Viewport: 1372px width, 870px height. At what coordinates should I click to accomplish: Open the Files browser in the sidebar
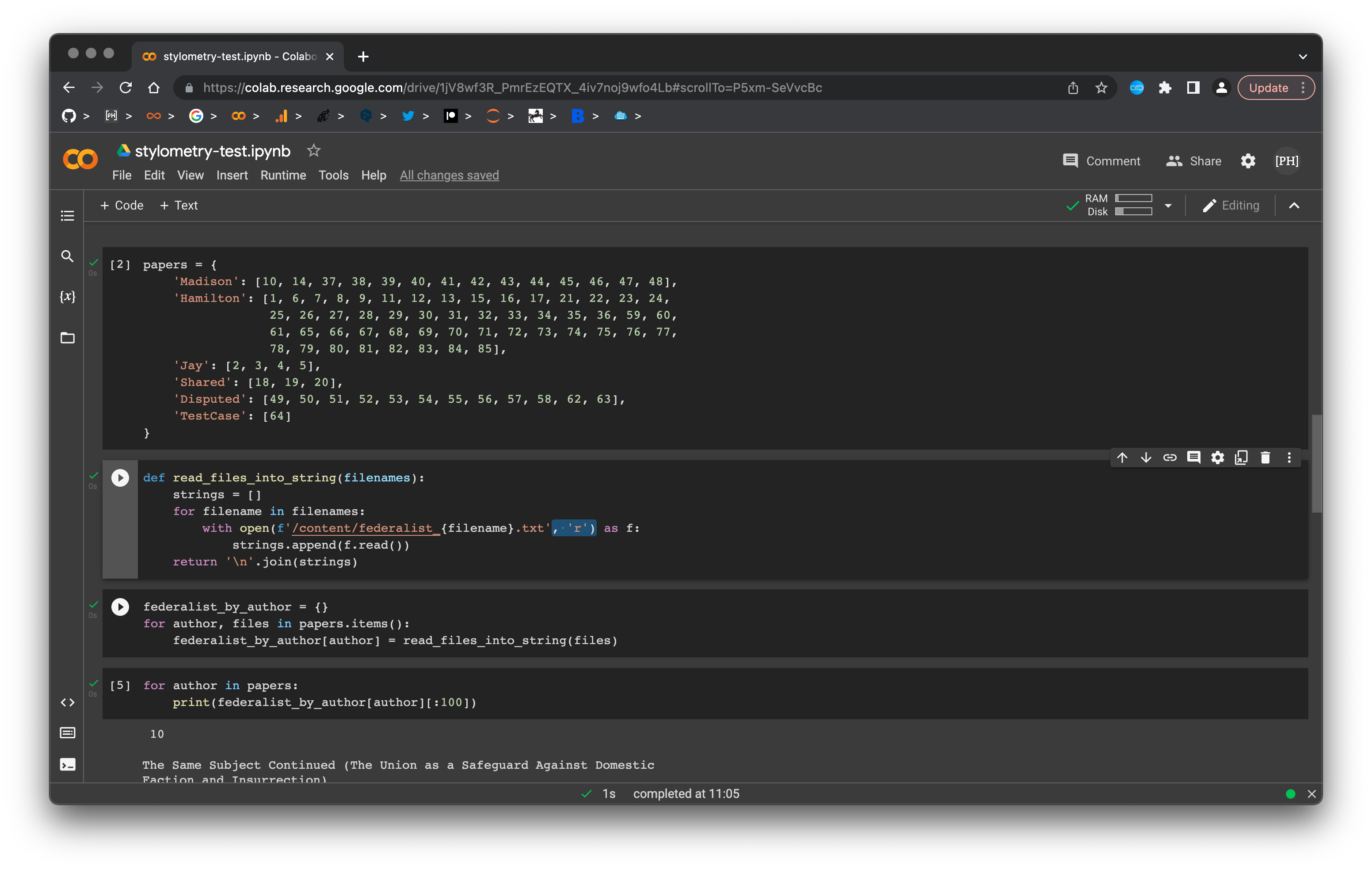[x=67, y=337]
